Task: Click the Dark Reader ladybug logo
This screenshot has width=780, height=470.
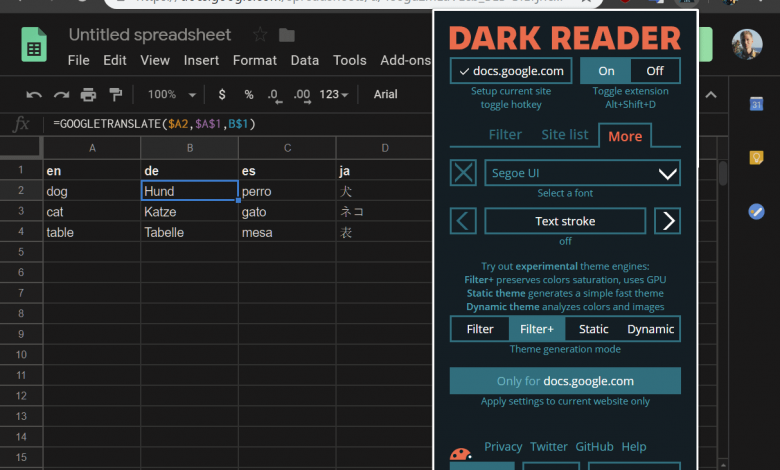Action: point(460,454)
